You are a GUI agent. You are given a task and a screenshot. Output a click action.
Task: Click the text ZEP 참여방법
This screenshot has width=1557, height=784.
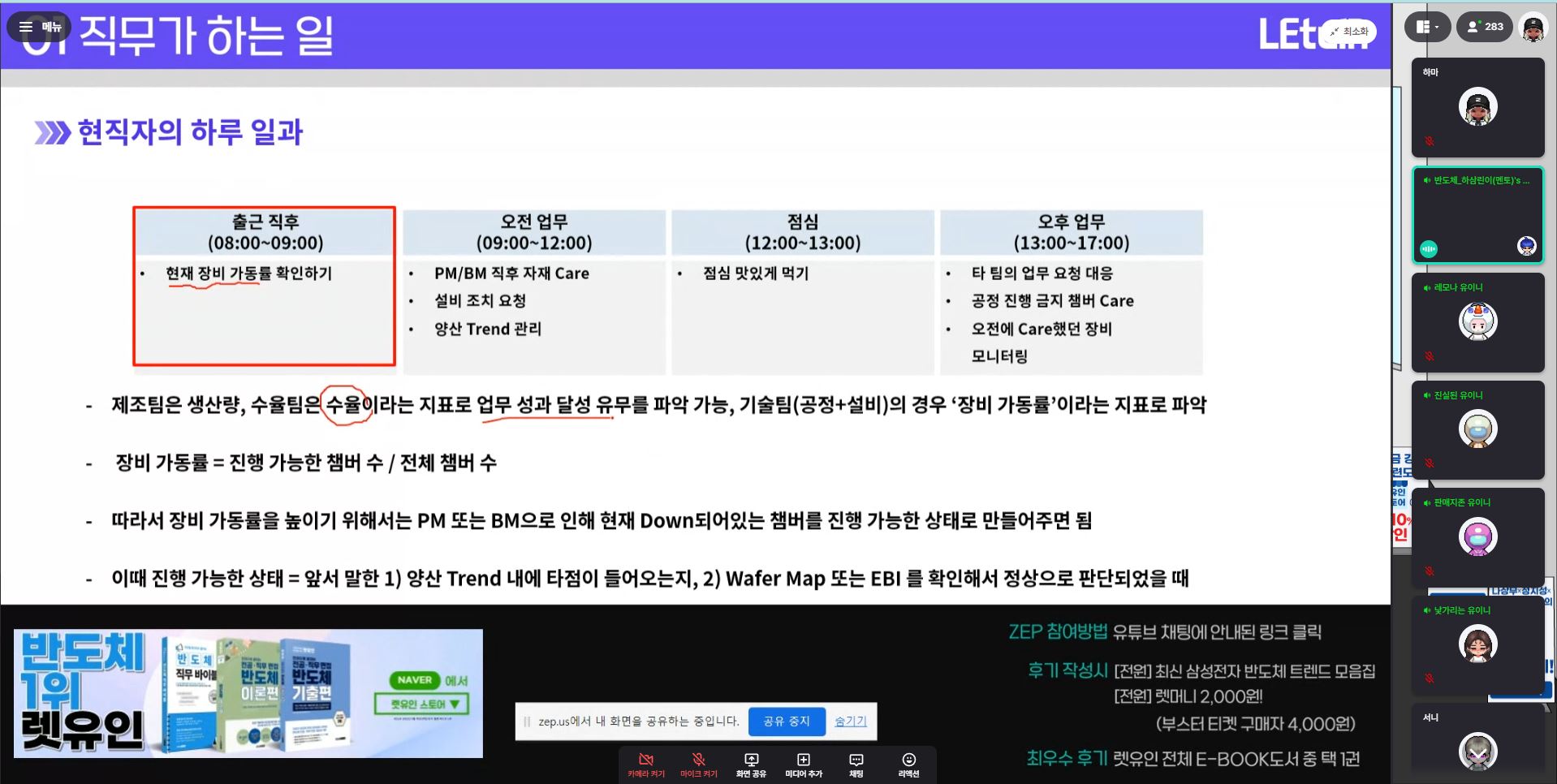[x=1058, y=632]
